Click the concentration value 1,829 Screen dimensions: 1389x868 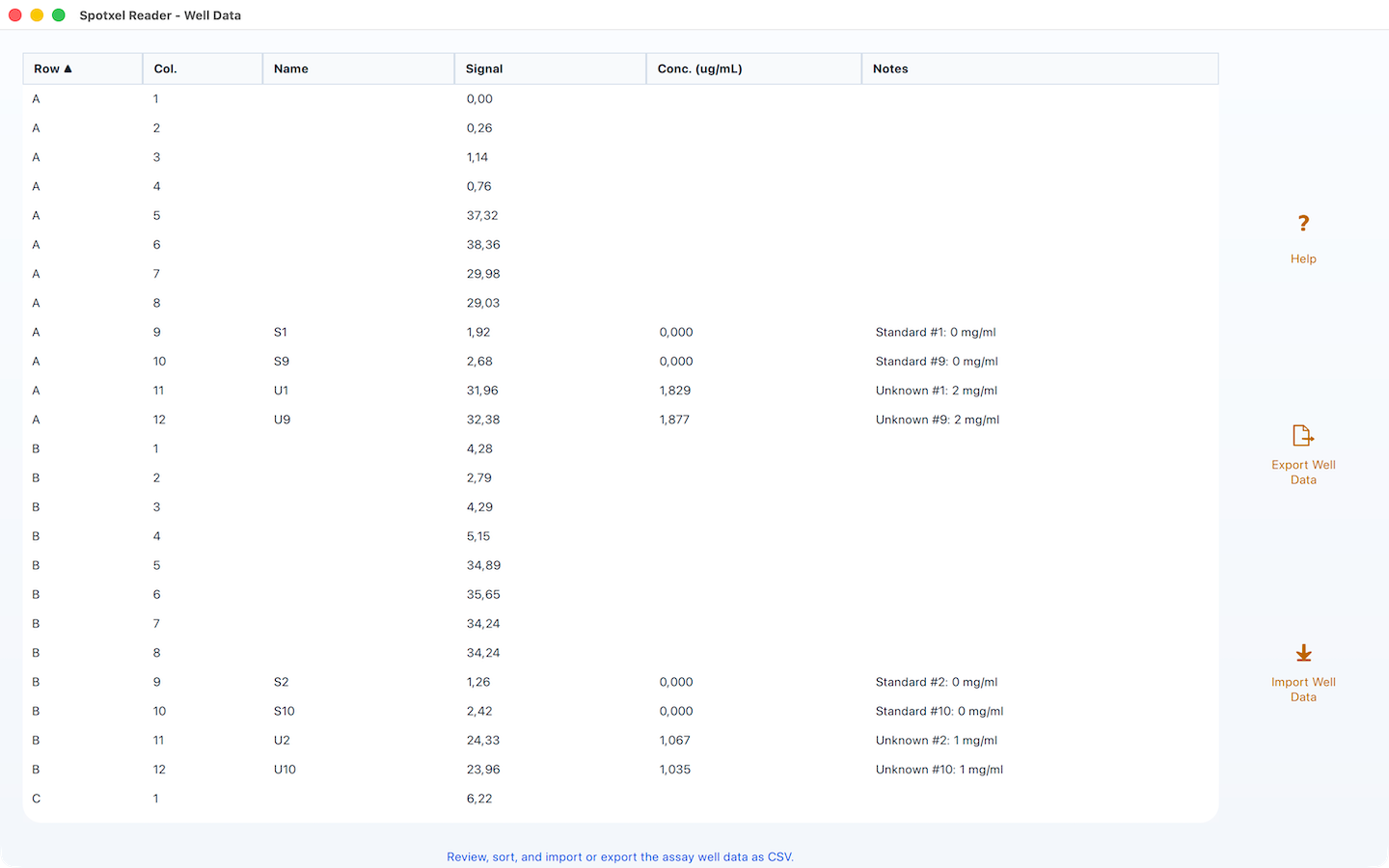pyautogui.click(x=675, y=391)
